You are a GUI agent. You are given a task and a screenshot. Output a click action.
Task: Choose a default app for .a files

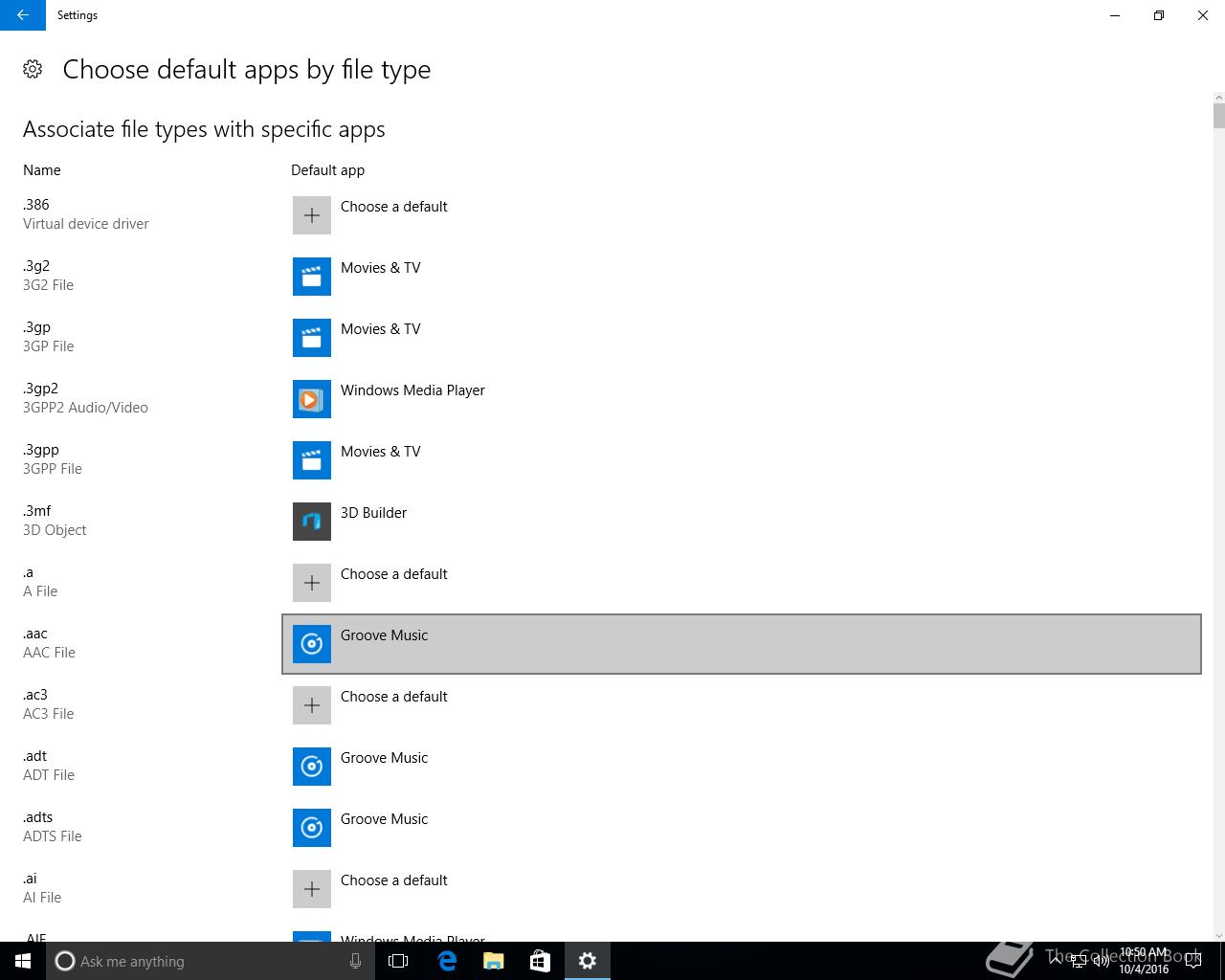(393, 574)
